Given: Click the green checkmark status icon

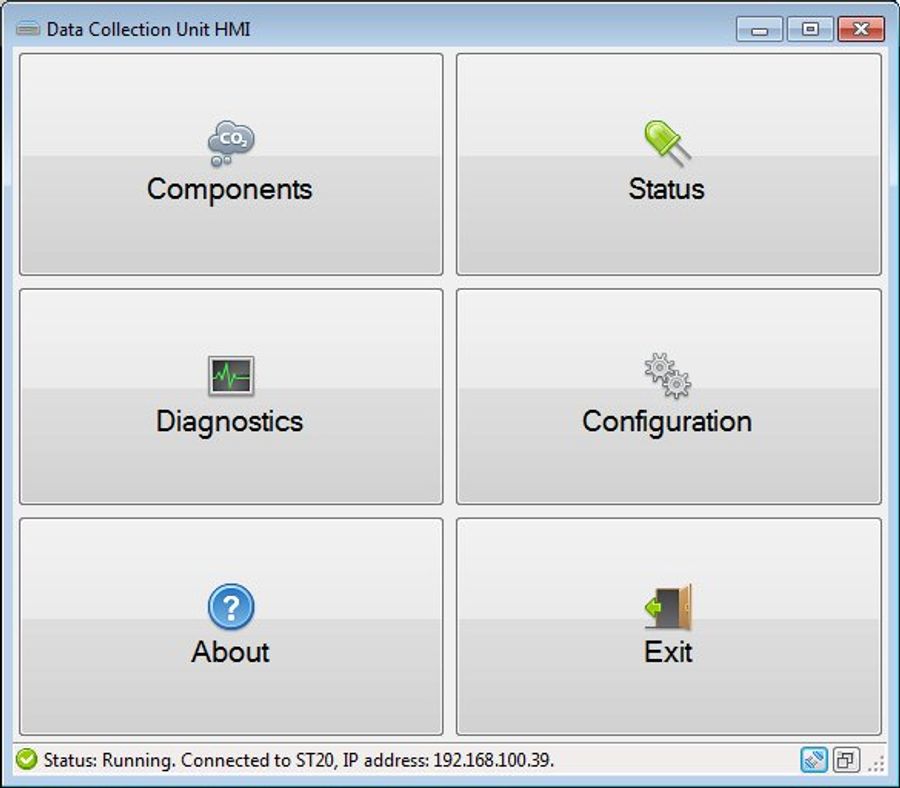Looking at the screenshot, I should [x=26, y=759].
